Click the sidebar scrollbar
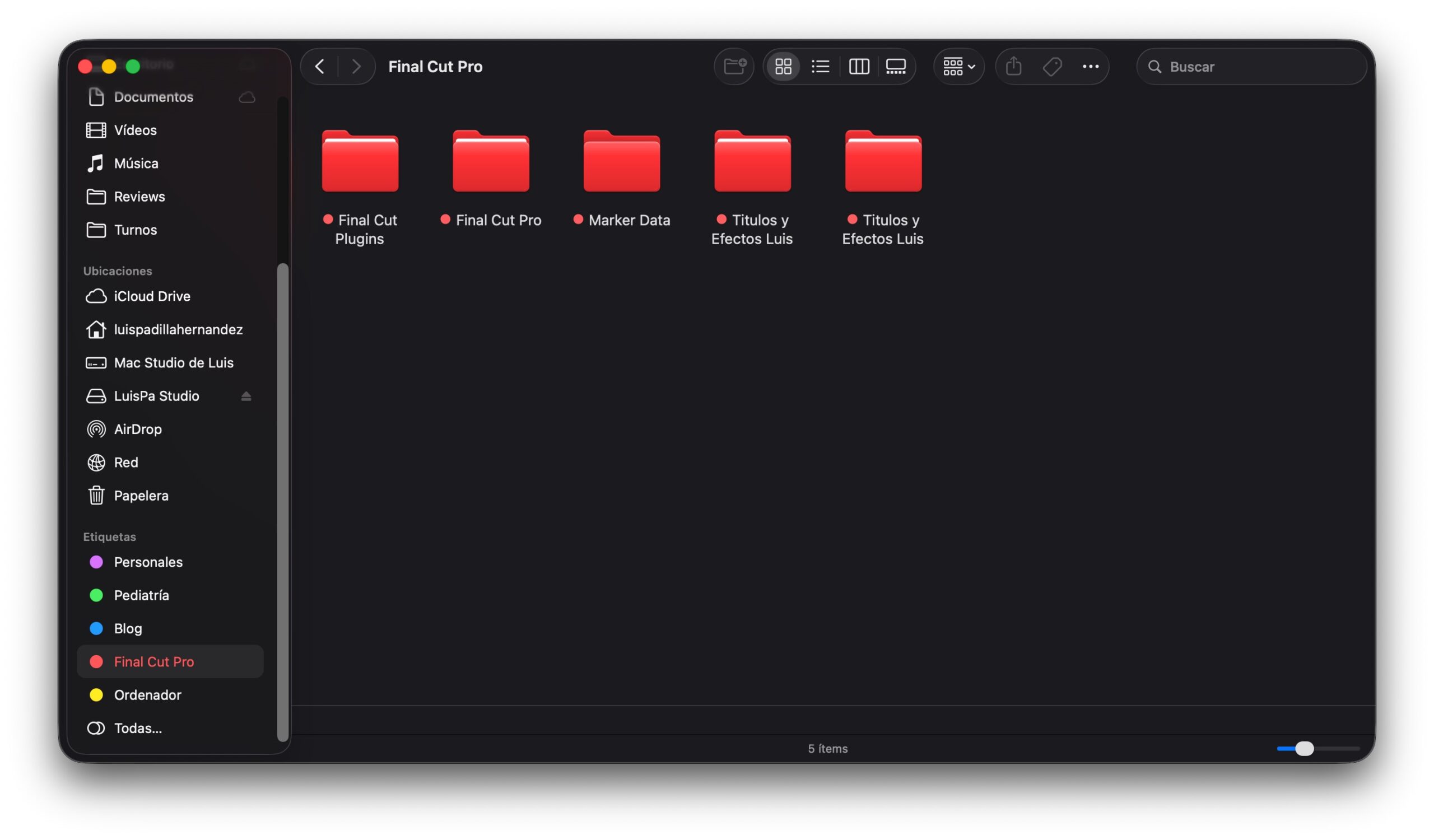1434x840 pixels. click(282, 503)
